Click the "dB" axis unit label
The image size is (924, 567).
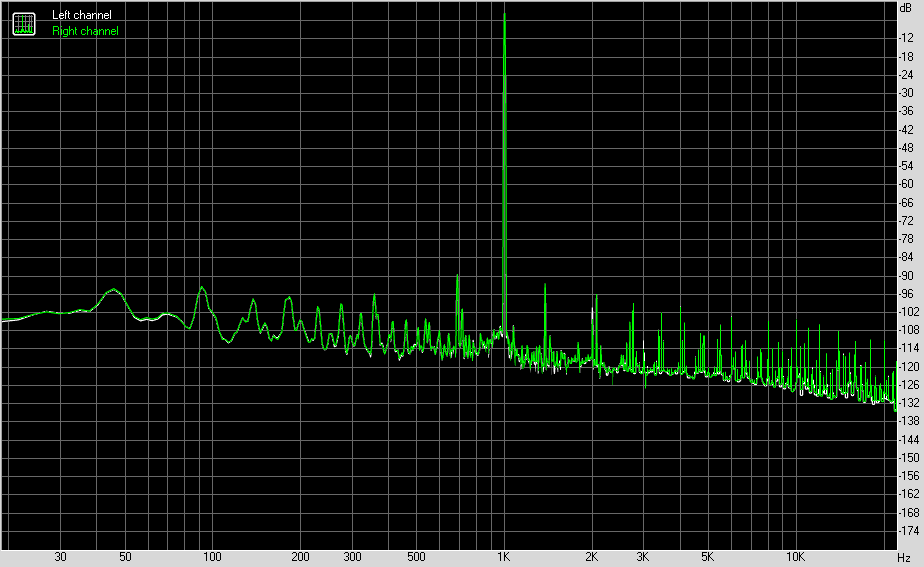[906, 8]
